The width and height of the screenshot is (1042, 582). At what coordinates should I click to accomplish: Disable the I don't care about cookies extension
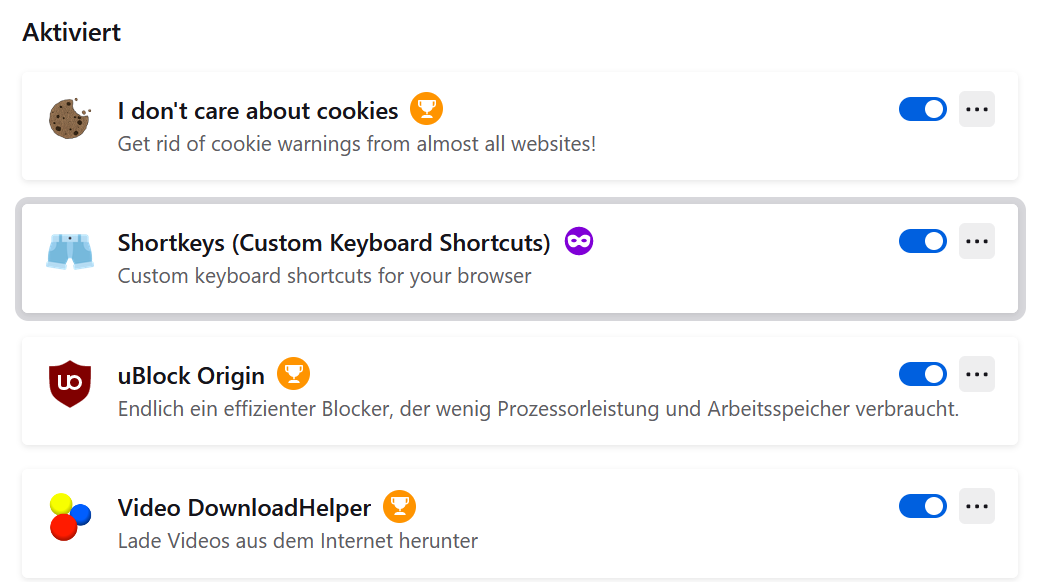click(922, 109)
